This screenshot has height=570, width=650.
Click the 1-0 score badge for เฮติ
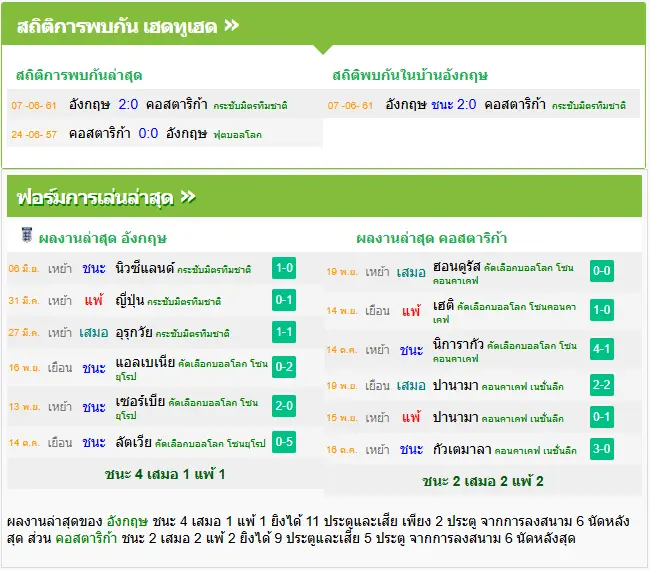[602, 310]
